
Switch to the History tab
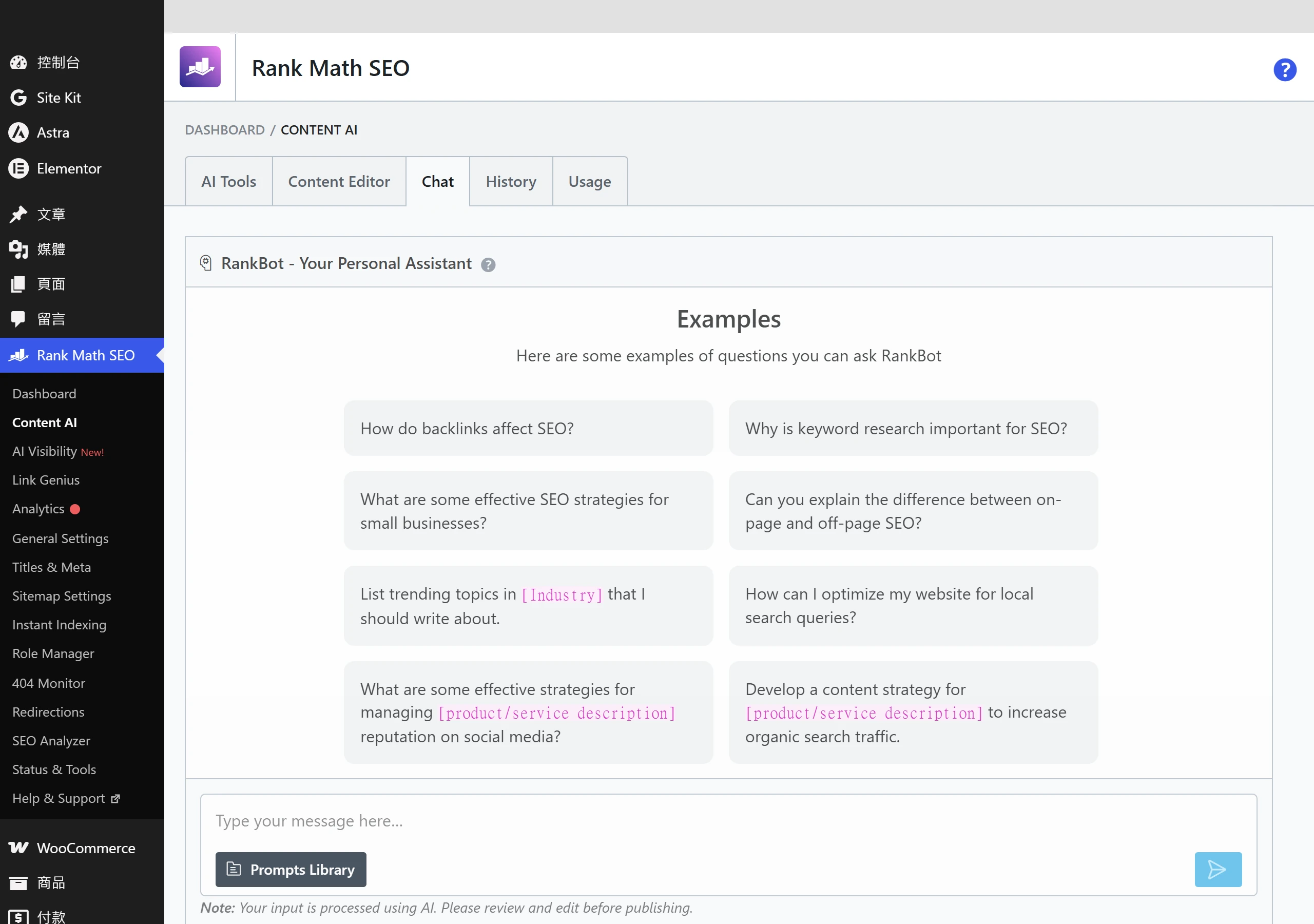coord(511,182)
